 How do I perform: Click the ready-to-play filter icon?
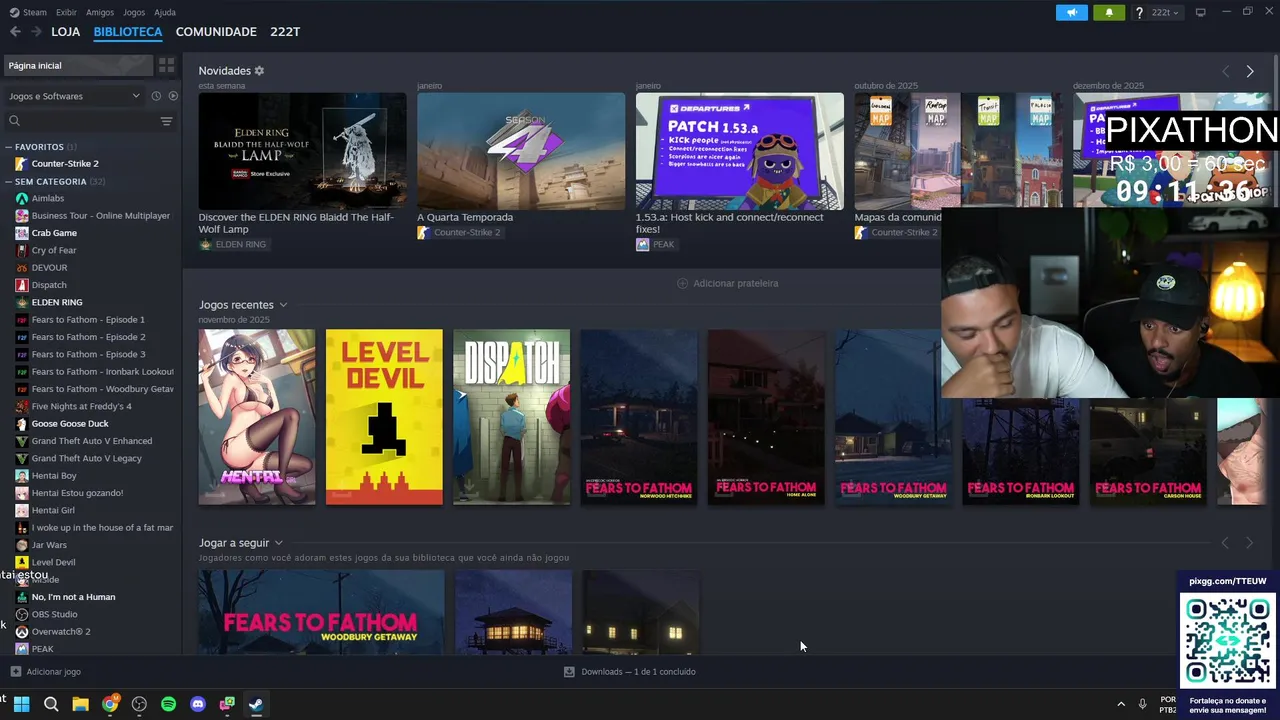pos(173,96)
